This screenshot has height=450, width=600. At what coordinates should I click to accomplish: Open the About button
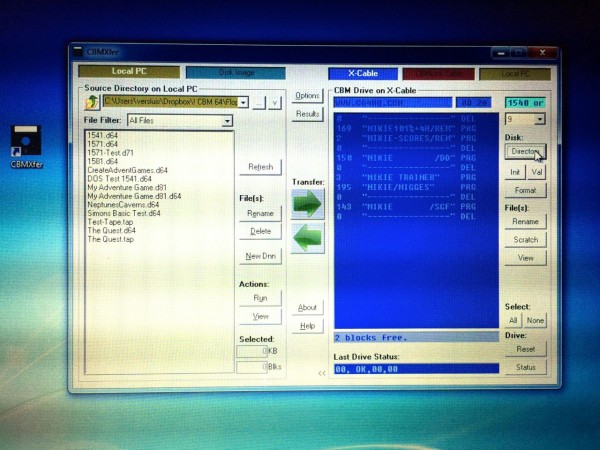point(307,308)
